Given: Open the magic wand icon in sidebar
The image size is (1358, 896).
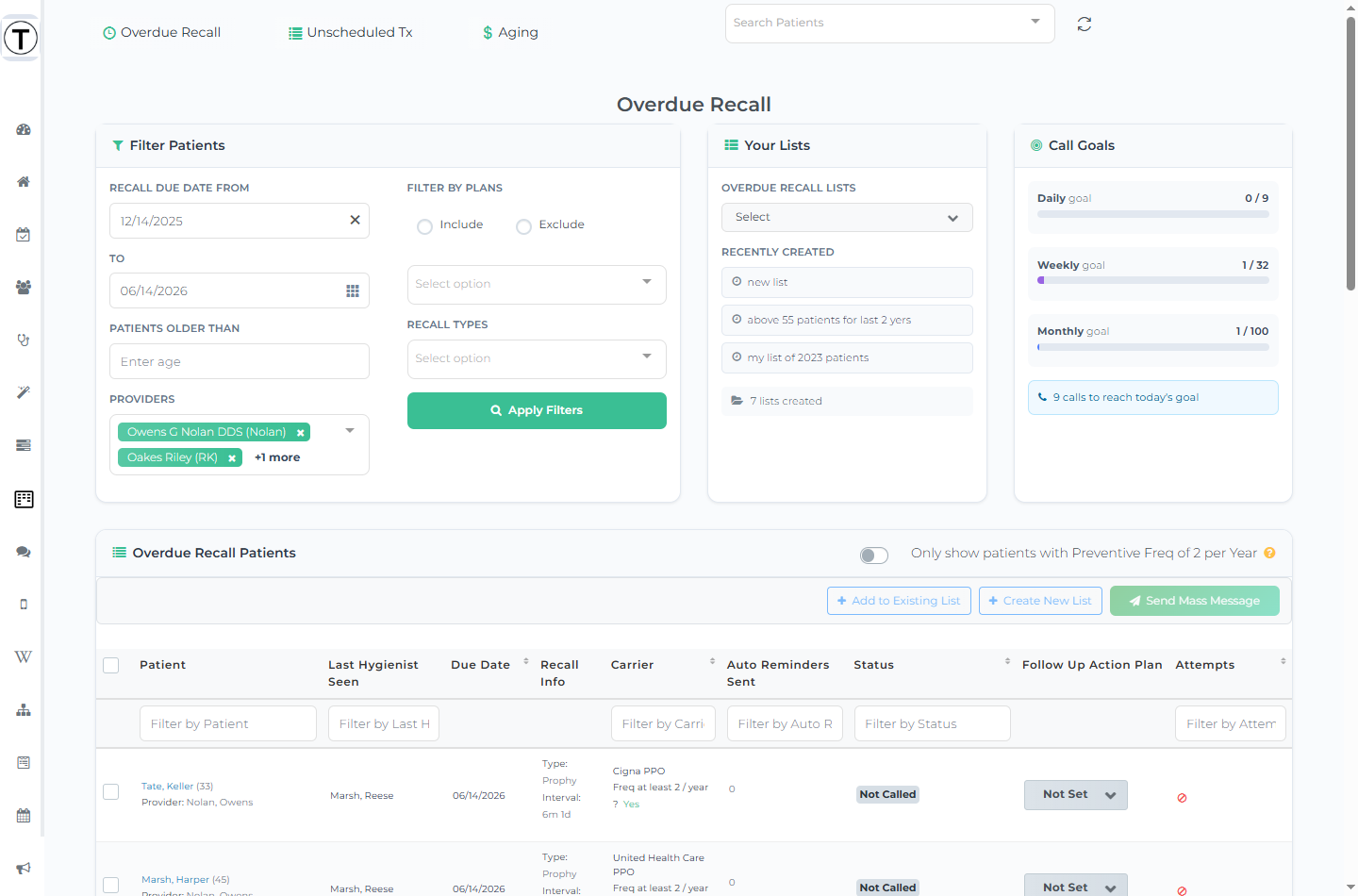Looking at the screenshot, I should [x=24, y=392].
